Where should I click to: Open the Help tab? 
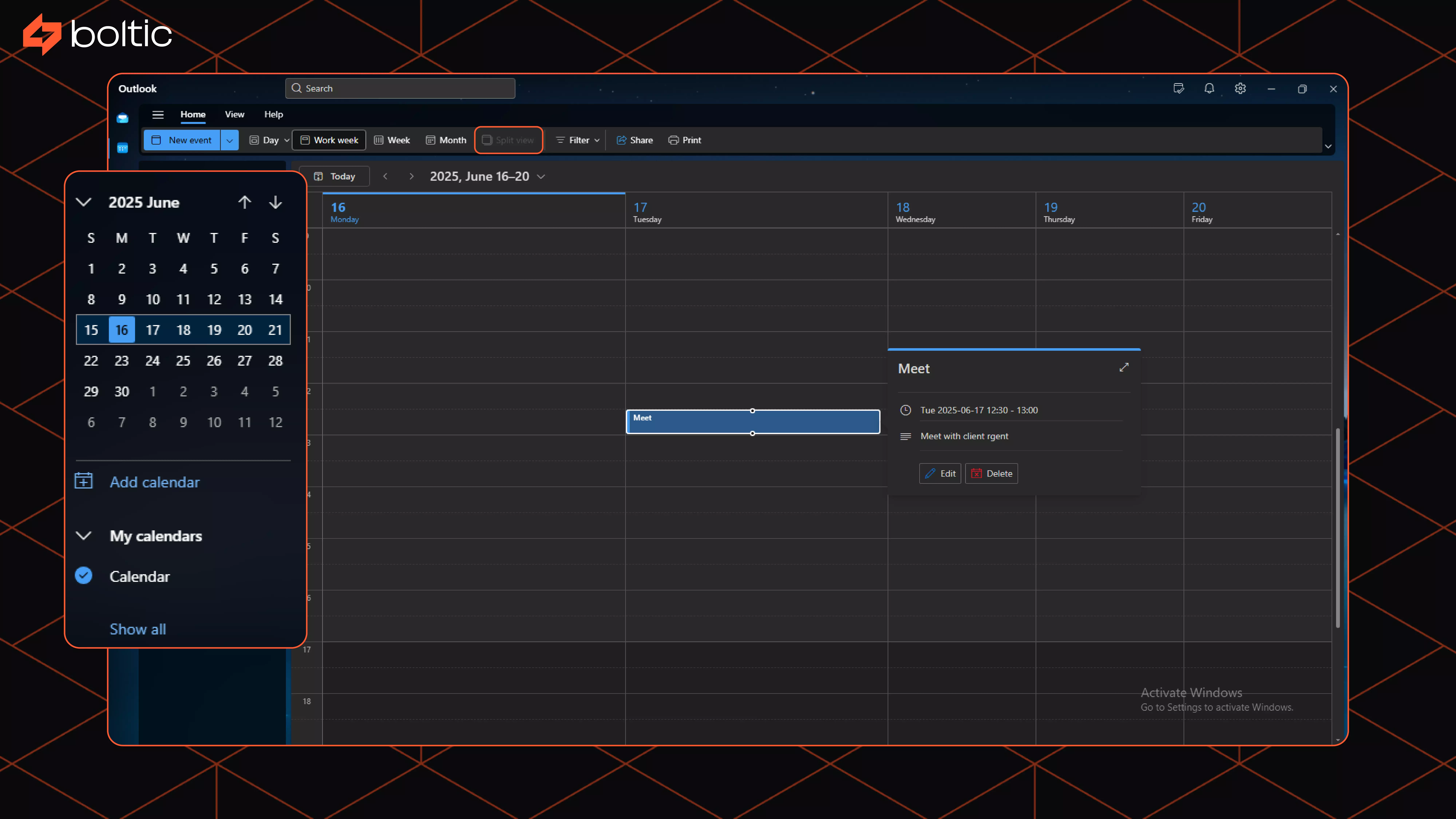pyautogui.click(x=274, y=115)
